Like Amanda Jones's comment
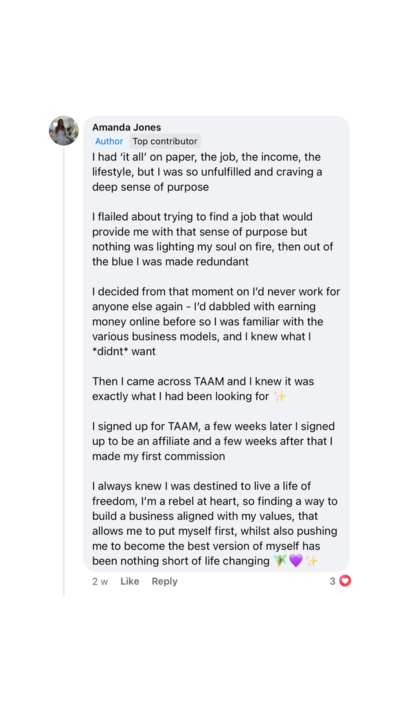 click(x=130, y=581)
